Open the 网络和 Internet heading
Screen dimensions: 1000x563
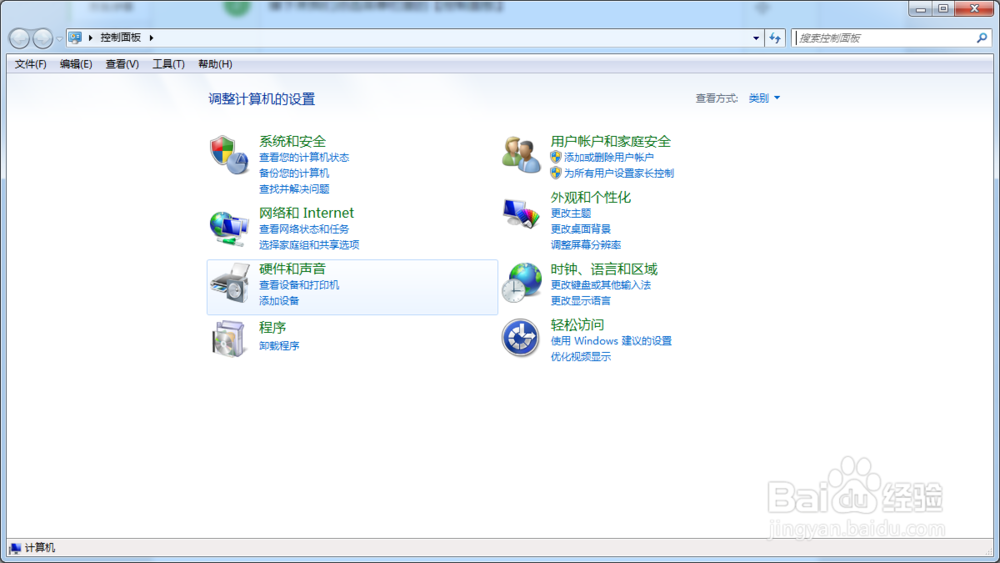[x=306, y=213]
